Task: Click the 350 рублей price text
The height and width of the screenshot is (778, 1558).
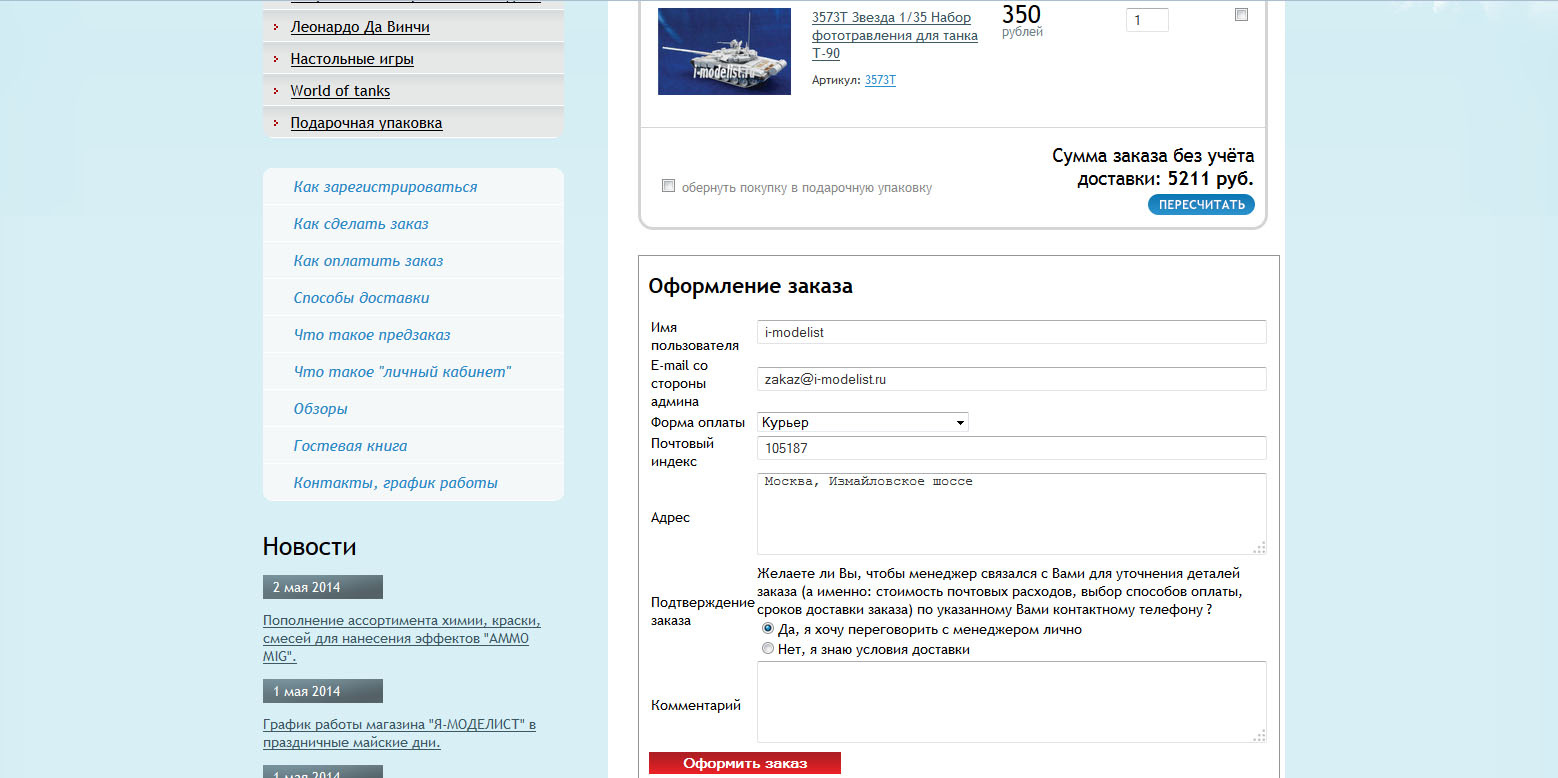Action: coord(1022,20)
